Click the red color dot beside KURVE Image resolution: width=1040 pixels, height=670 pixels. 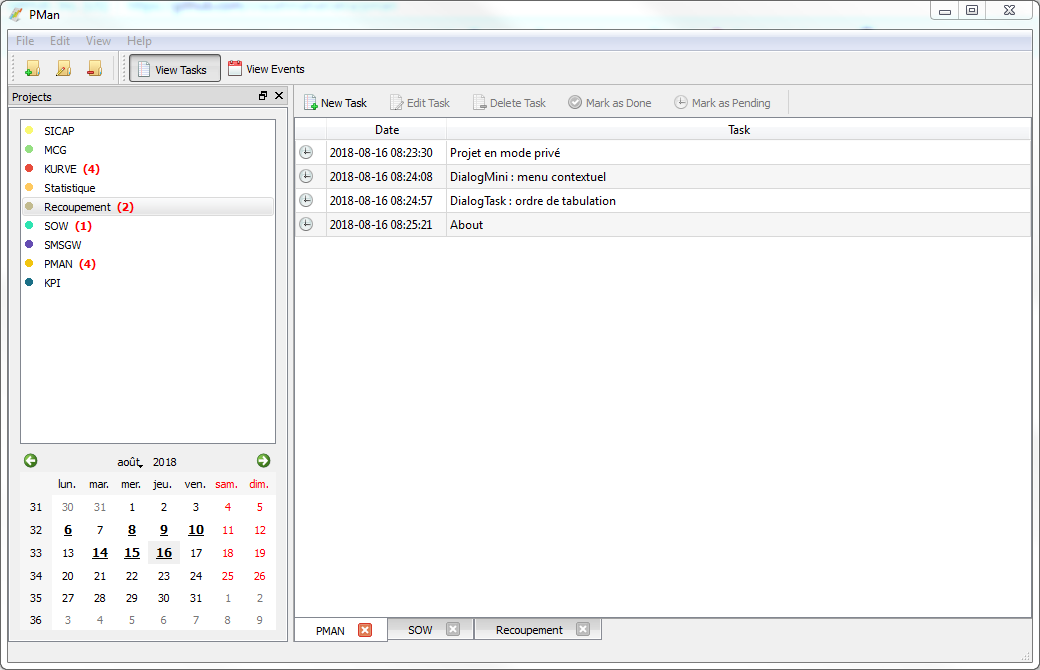29,168
